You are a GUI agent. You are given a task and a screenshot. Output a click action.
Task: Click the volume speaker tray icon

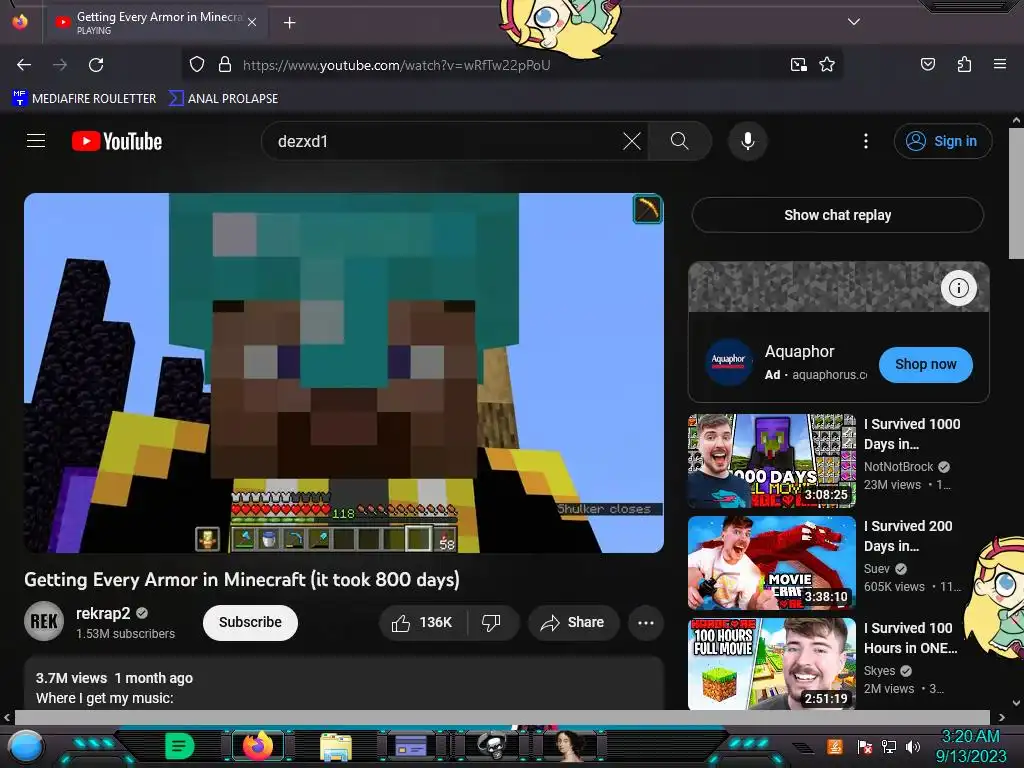[x=913, y=747]
